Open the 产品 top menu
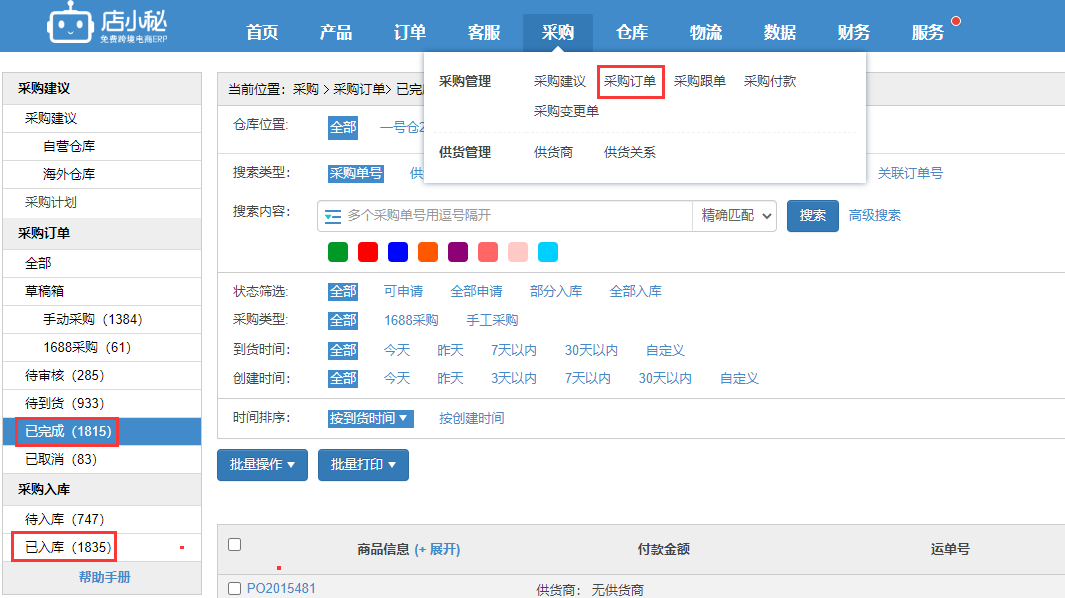The image size is (1065, 598). pos(336,32)
